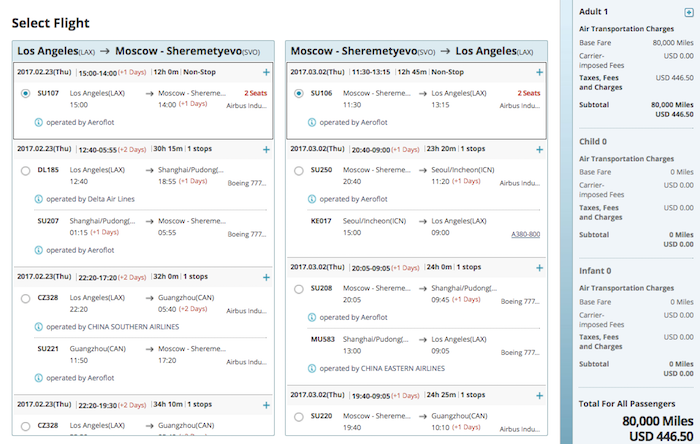Click MU583 flight number text
700x444 pixels.
(x=323, y=339)
